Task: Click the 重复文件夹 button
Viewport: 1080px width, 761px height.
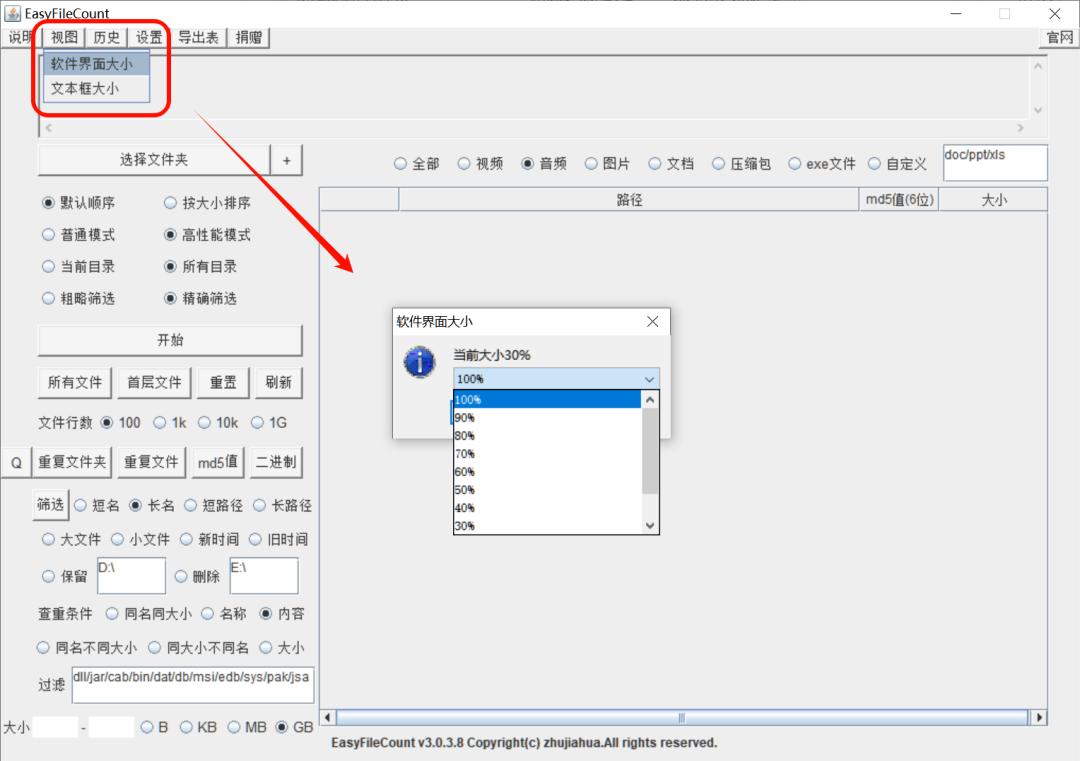Action: tap(72, 462)
